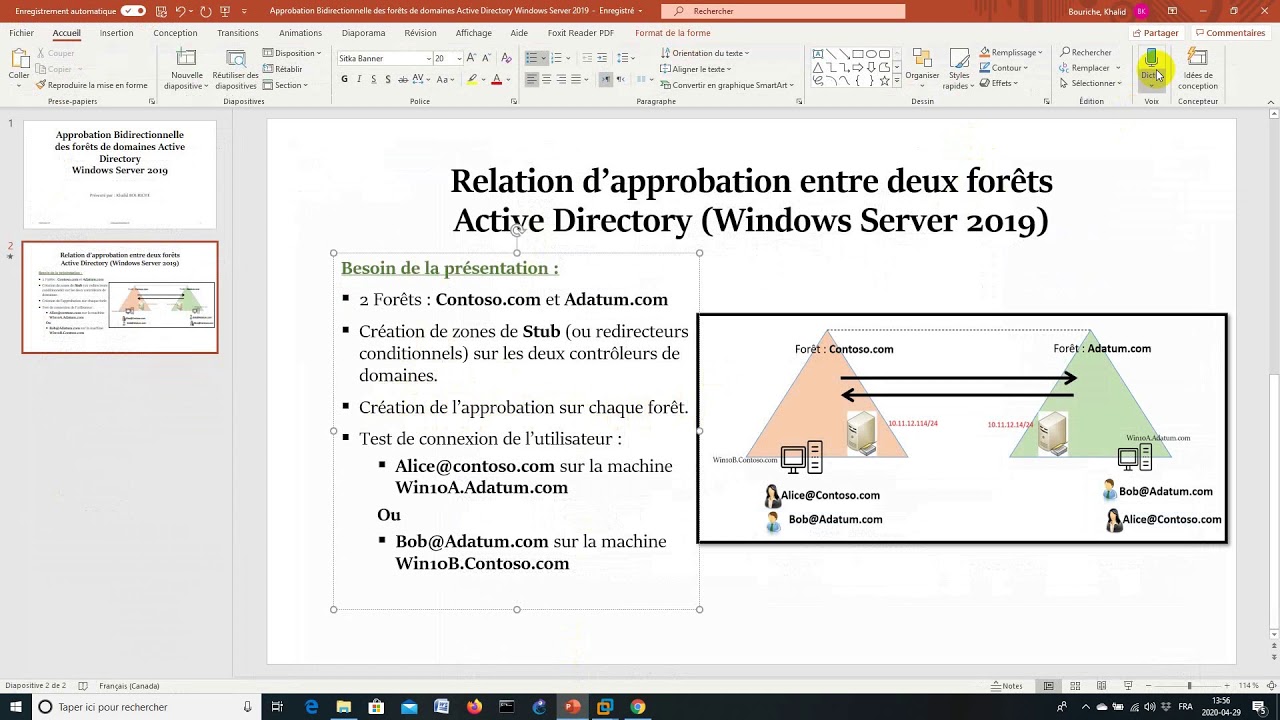
Task: Click Convertir en graphique SmartArt
Action: point(728,85)
